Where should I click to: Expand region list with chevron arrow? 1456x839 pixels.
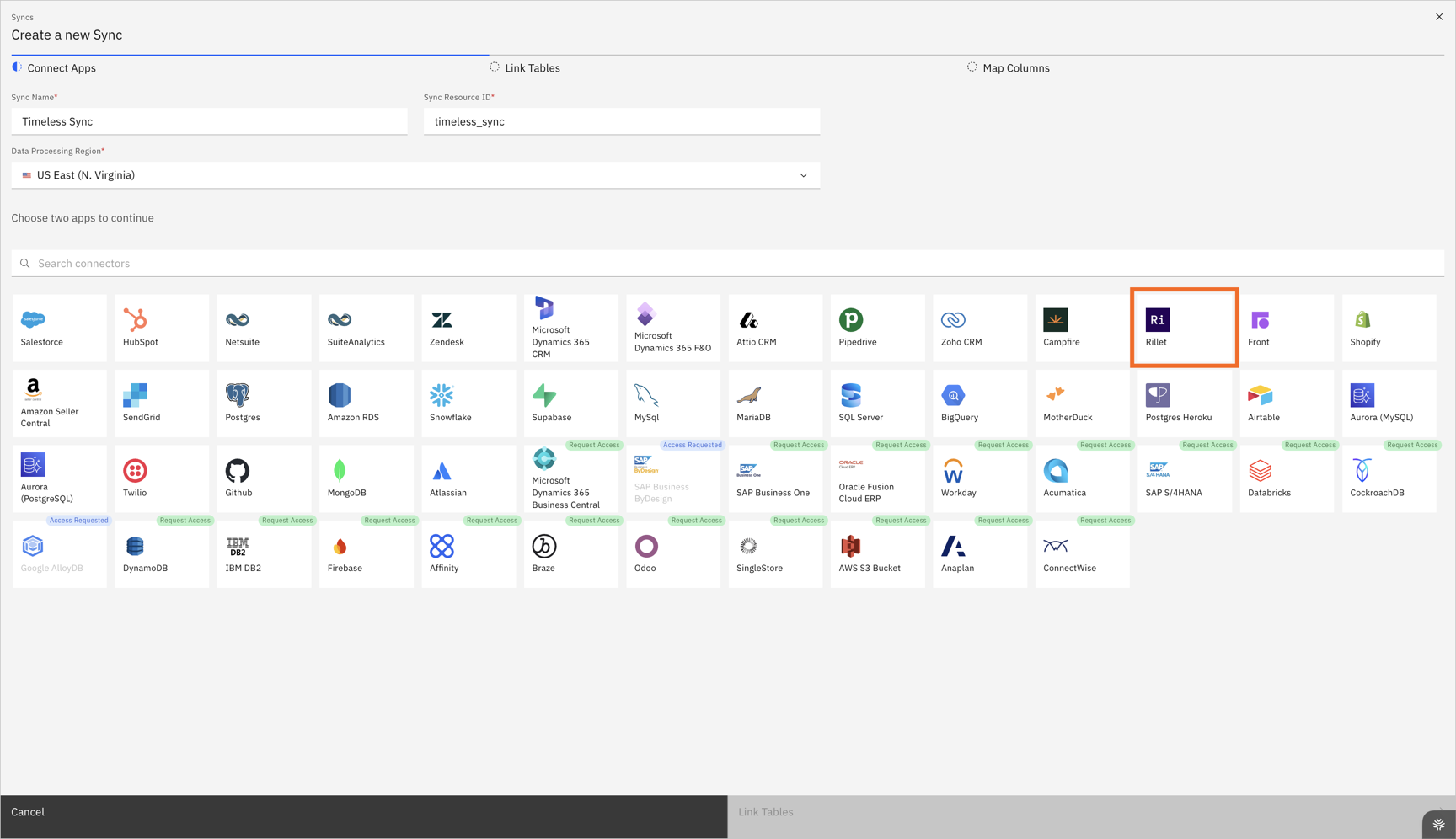click(803, 175)
